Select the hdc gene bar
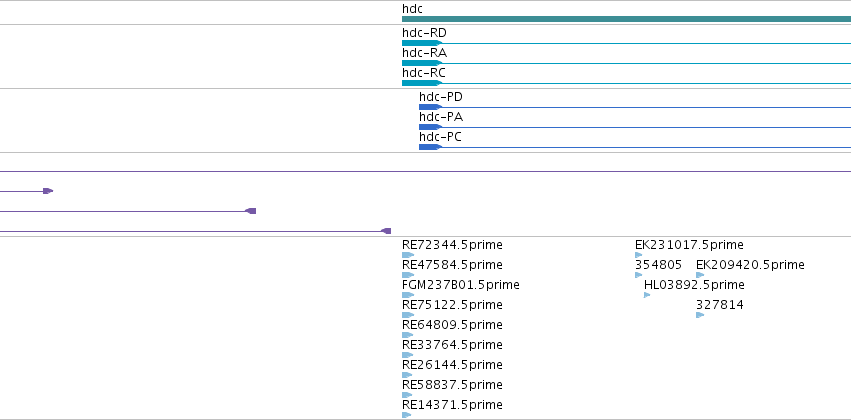851x420 pixels. point(626,20)
